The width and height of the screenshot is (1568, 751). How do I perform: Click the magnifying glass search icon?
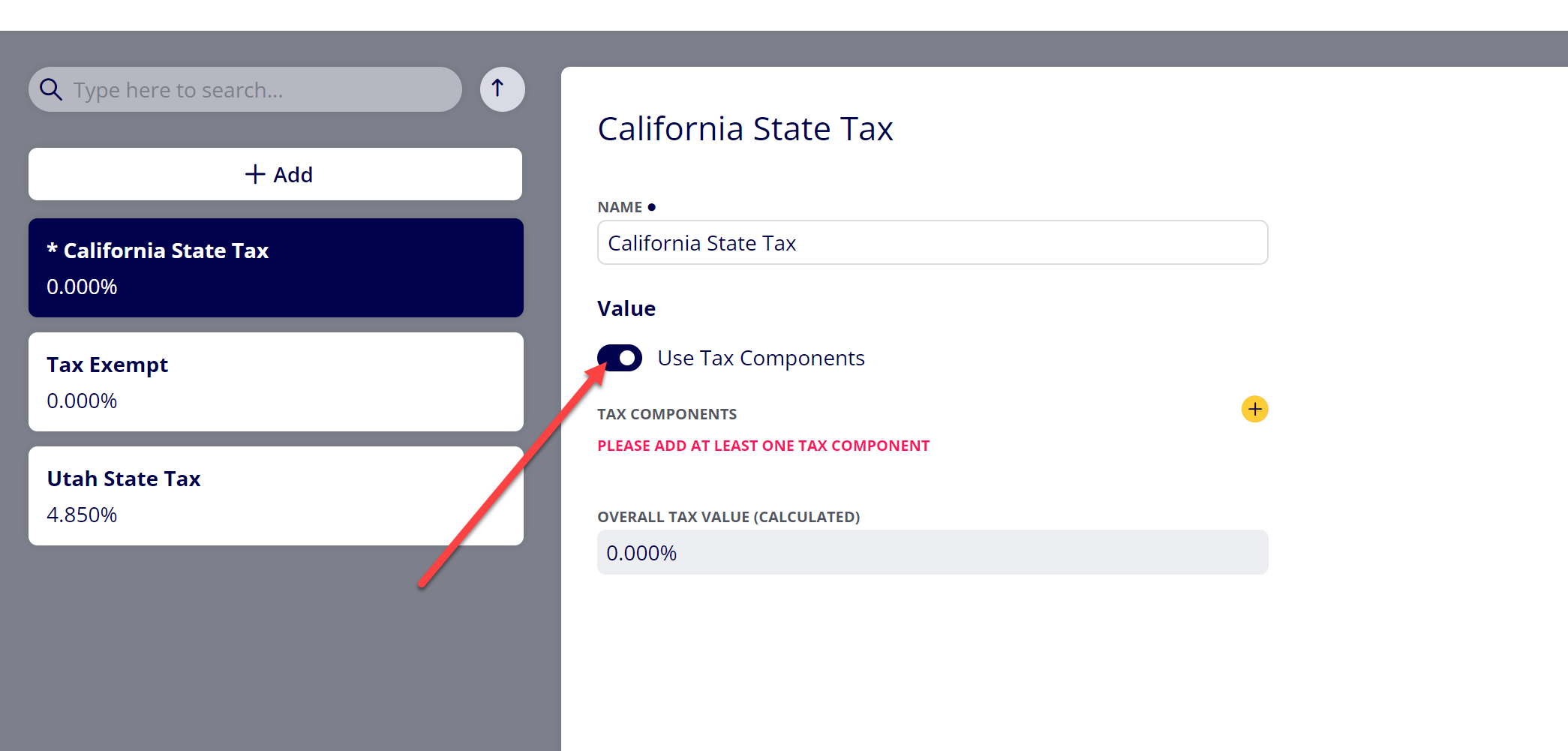pyautogui.click(x=51, y=90)
